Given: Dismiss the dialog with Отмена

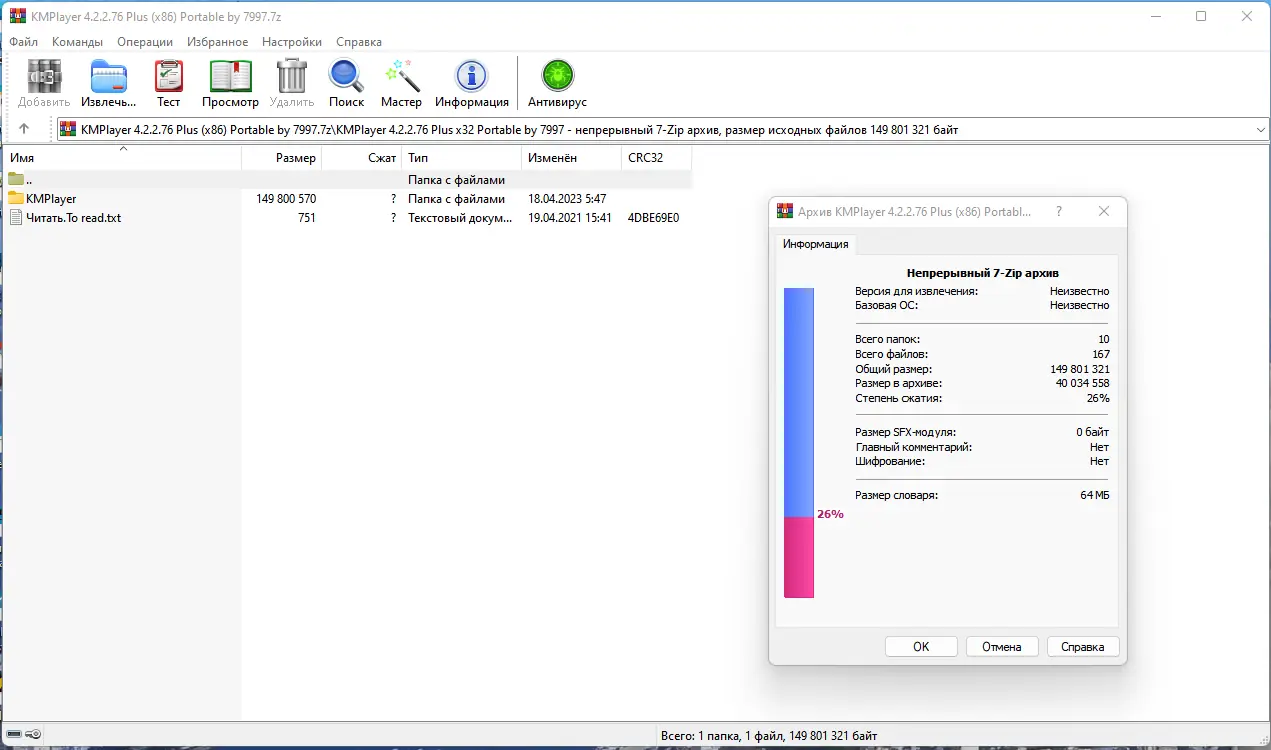Looking at the screenshot, I should tap(1002, 646).
